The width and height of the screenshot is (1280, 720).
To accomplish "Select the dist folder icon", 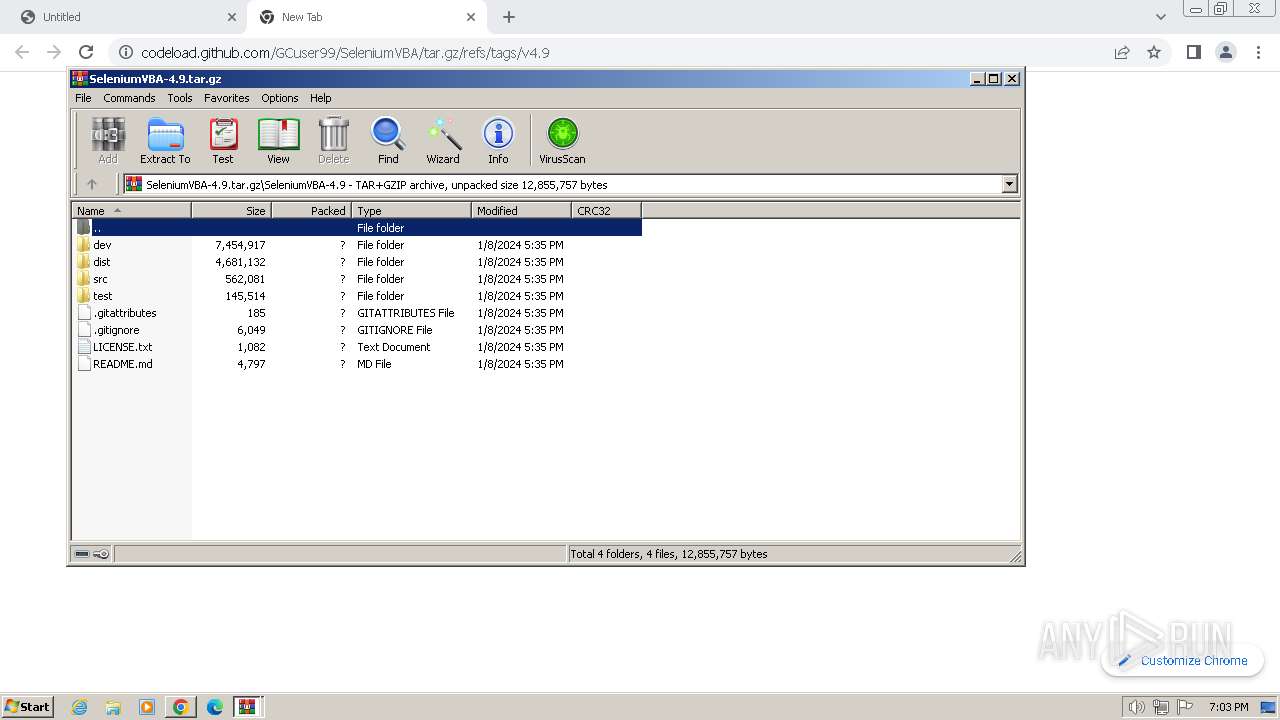I will coord(84,262).
